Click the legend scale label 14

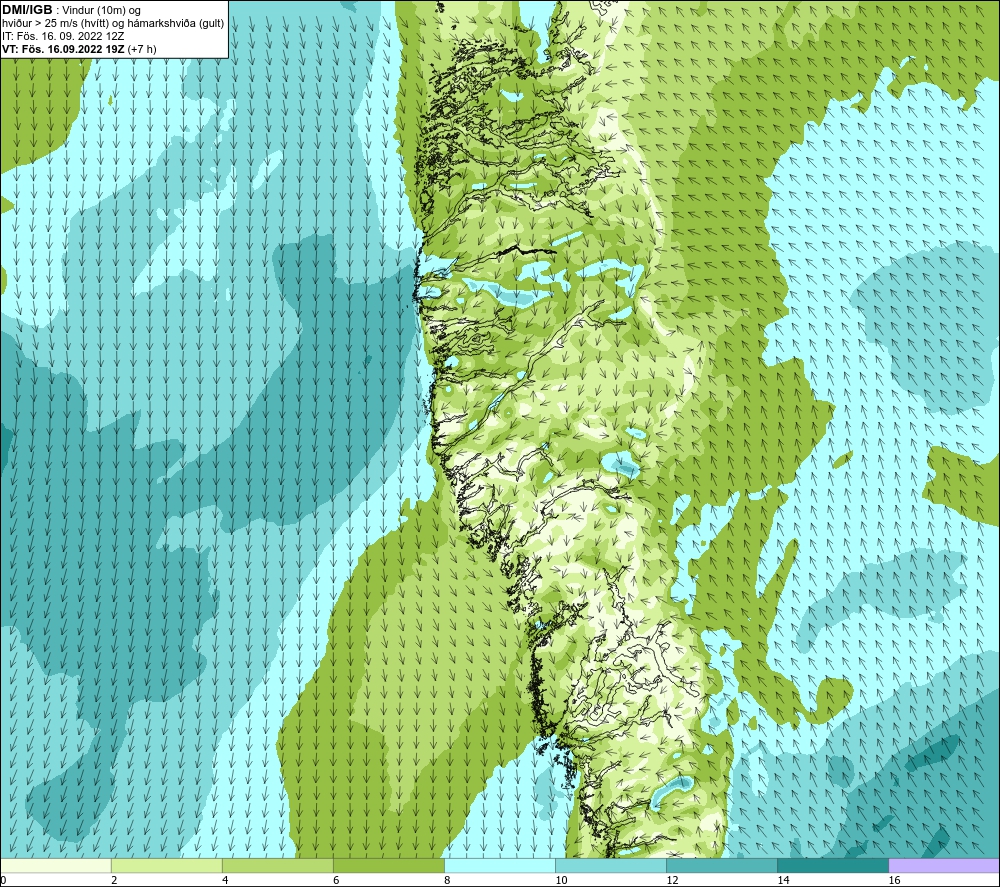tap(783, 881)
